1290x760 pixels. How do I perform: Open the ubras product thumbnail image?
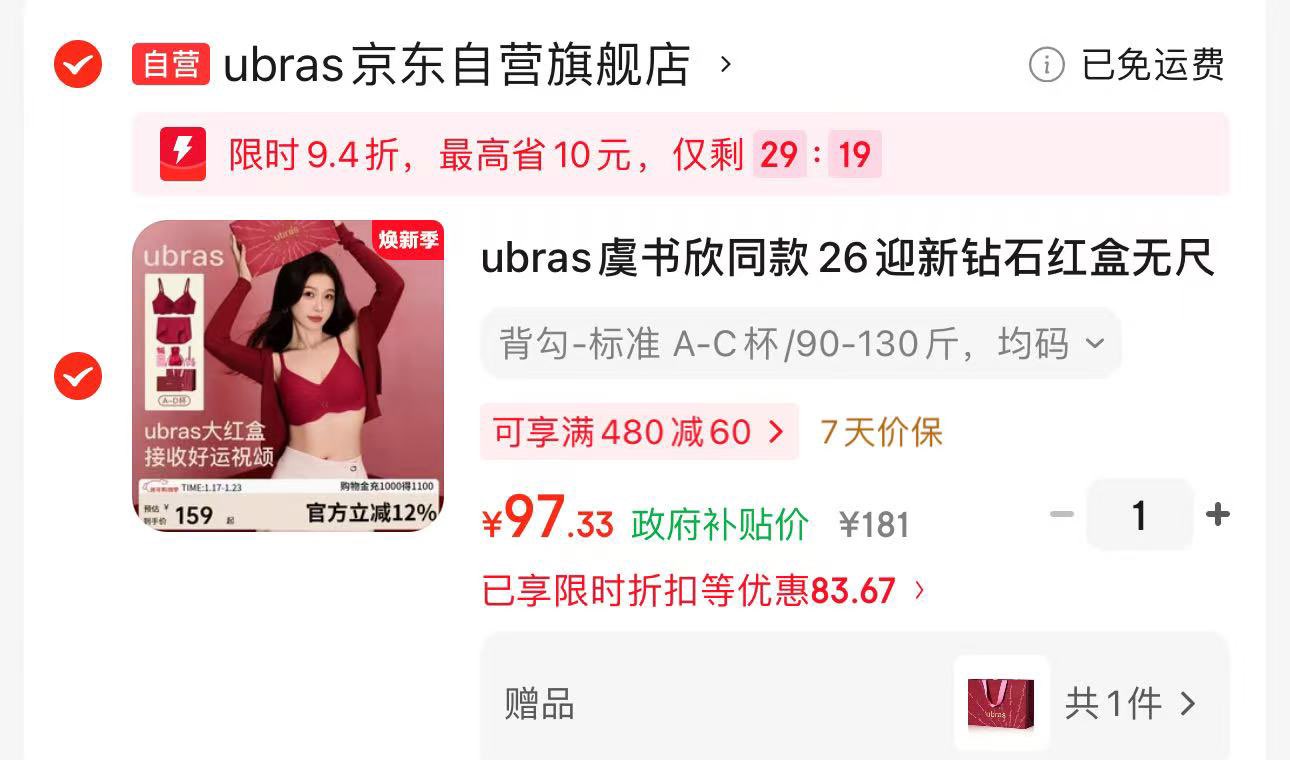288,375
